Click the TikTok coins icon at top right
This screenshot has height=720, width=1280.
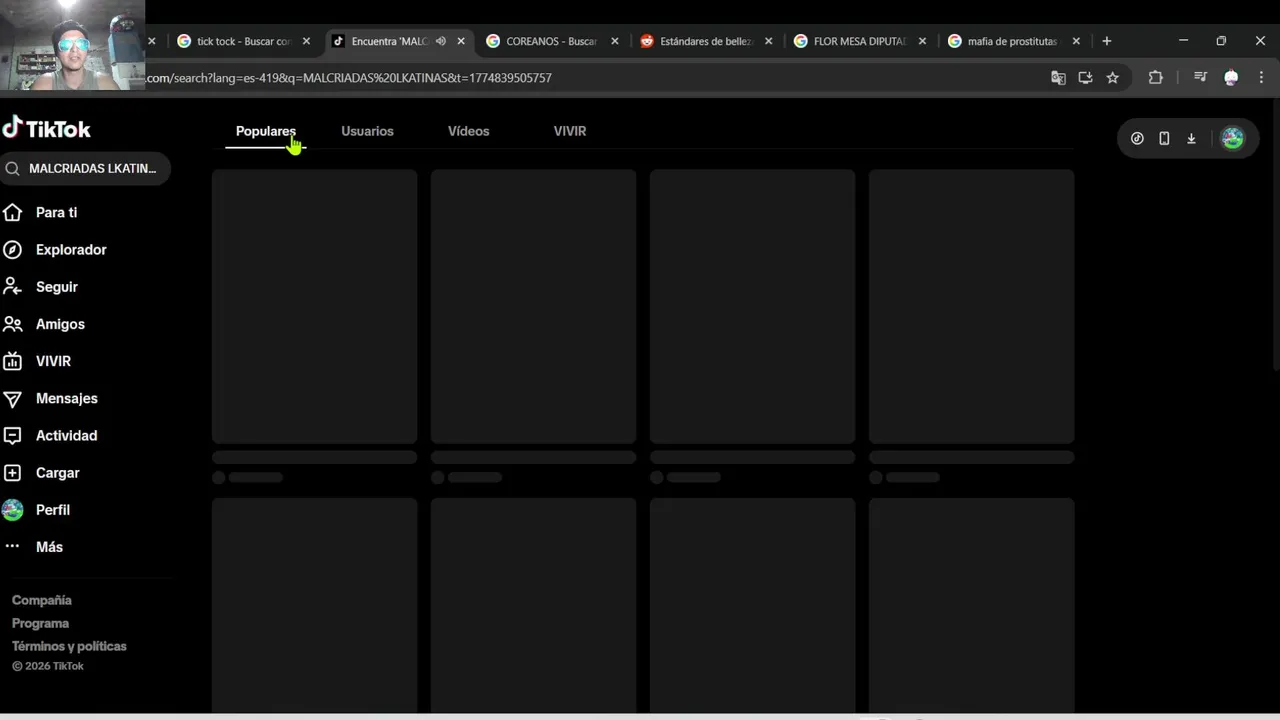[x=1137, y=139]
